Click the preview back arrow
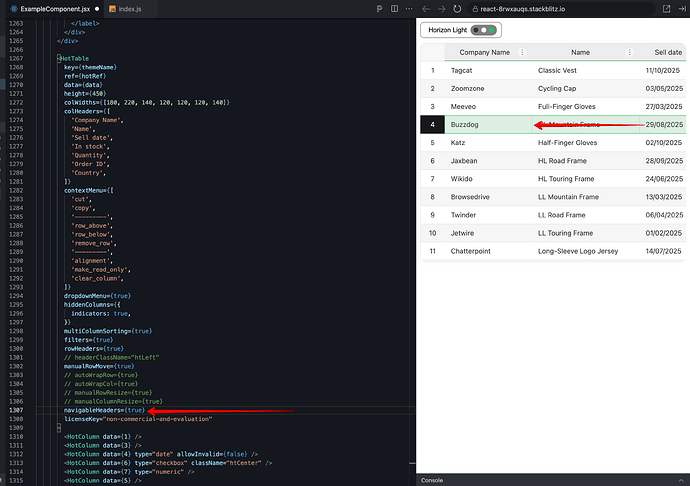This screenshot has height=486, width=690. (426, 9)
